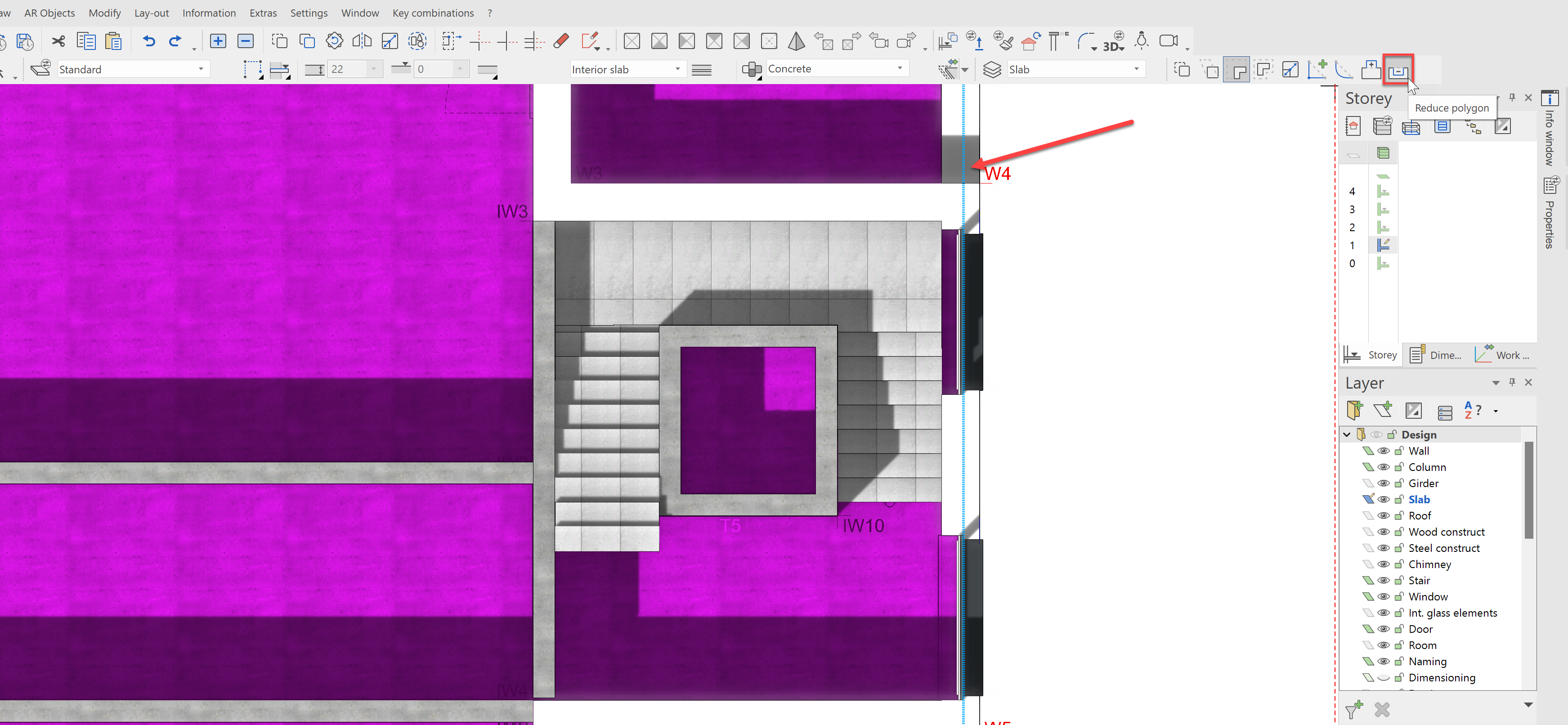This screenshot has height=725, width=1568.
Task: Open the Information menu
Action: click(x=209, y=13)
